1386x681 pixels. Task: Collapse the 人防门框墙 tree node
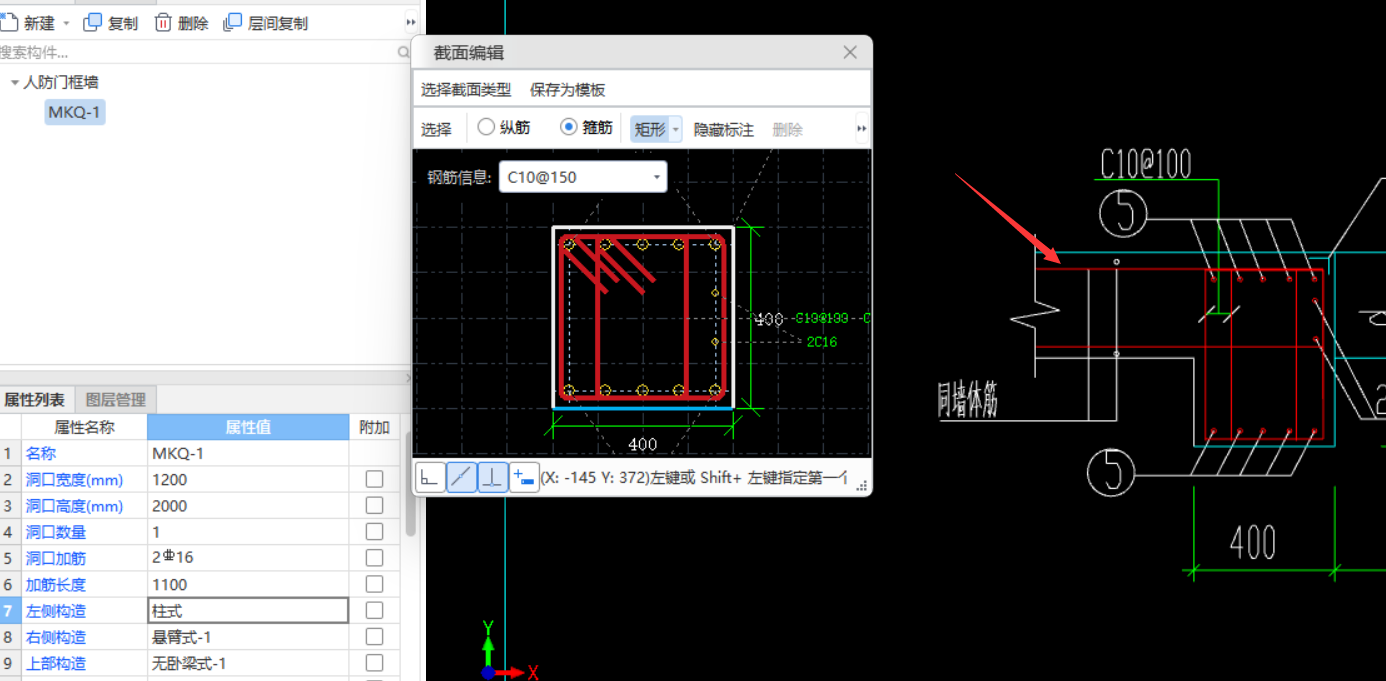point(15,83)
